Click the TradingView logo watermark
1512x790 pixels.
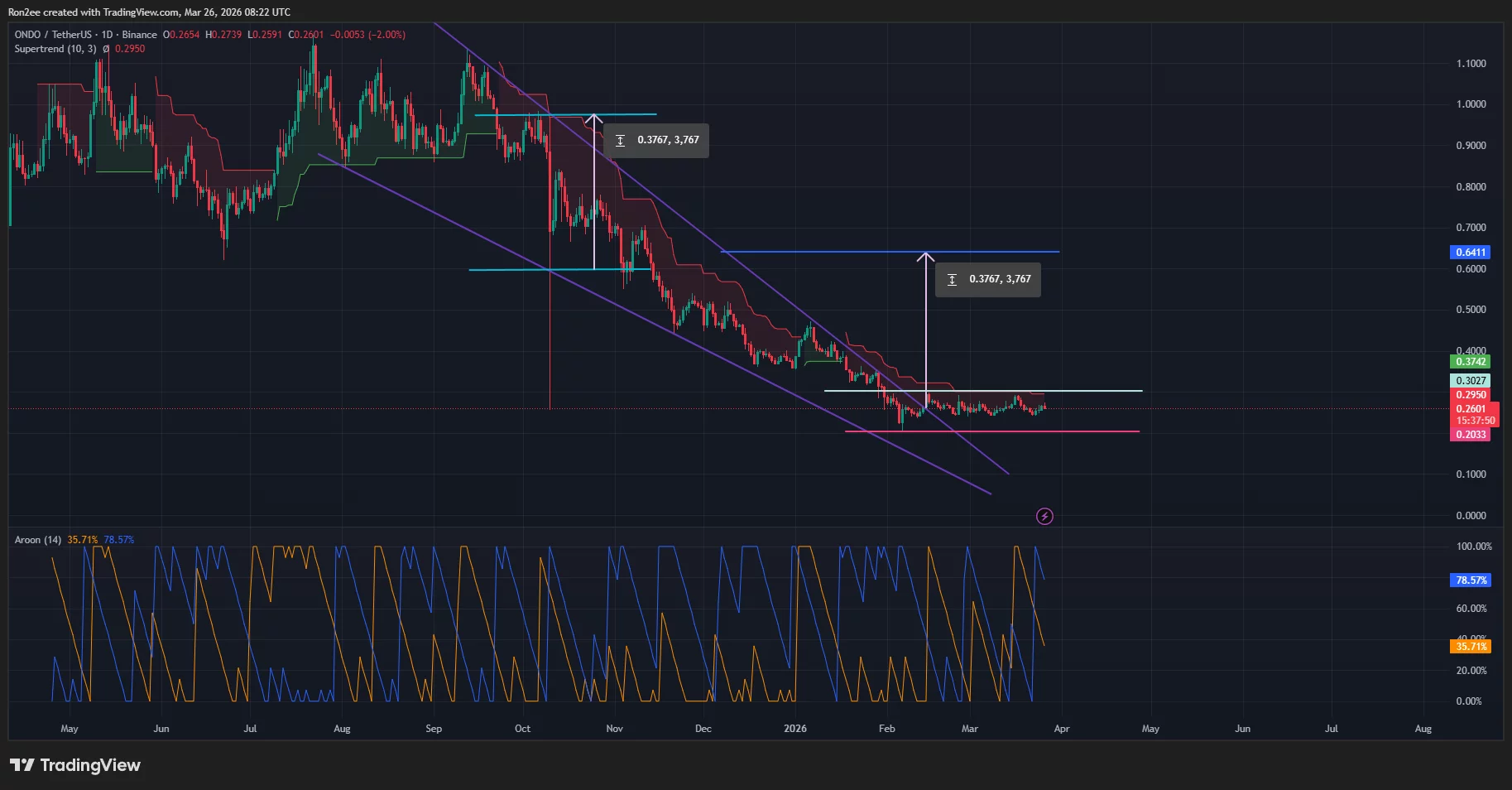point(75,764)
